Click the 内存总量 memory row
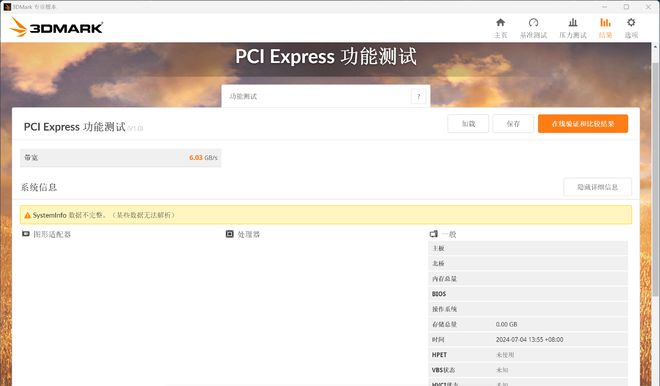The image size is (660, 386). [x=528, y=279]
